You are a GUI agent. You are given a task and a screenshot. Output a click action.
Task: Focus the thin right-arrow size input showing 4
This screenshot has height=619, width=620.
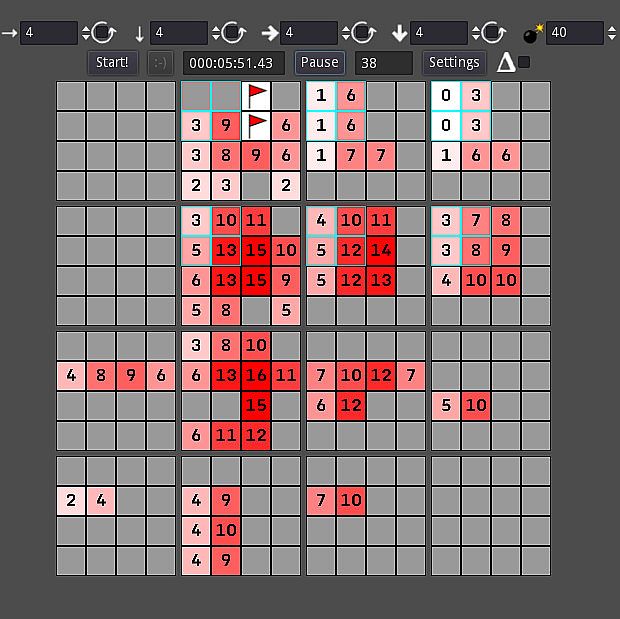[49, 33]
